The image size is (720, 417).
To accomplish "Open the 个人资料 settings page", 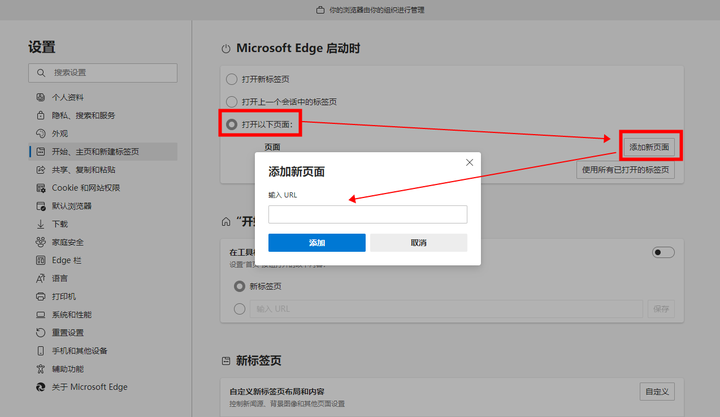I will click(x=103, y=97).
